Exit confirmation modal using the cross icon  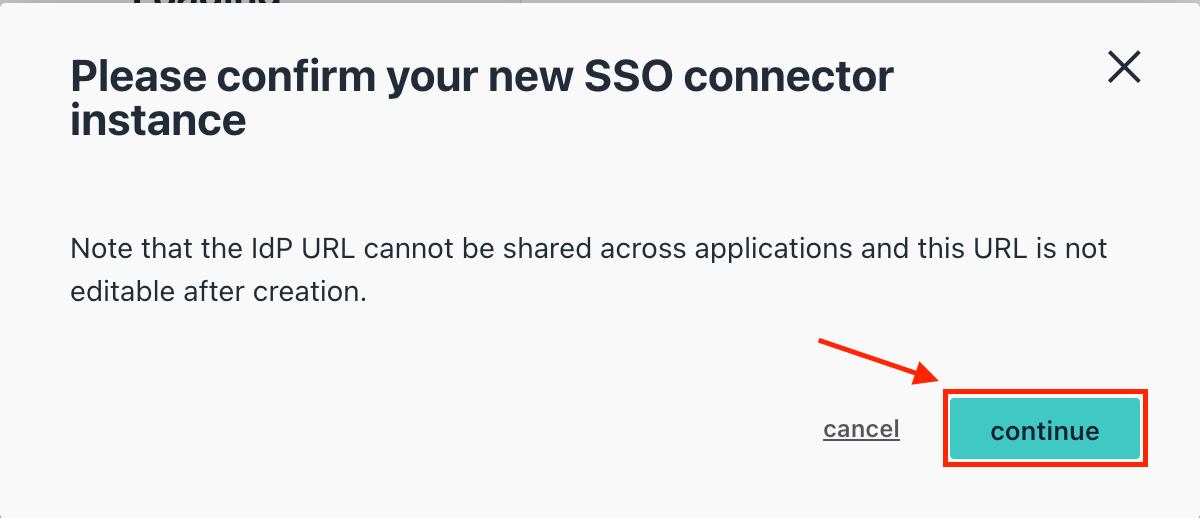pos(1125,67)
